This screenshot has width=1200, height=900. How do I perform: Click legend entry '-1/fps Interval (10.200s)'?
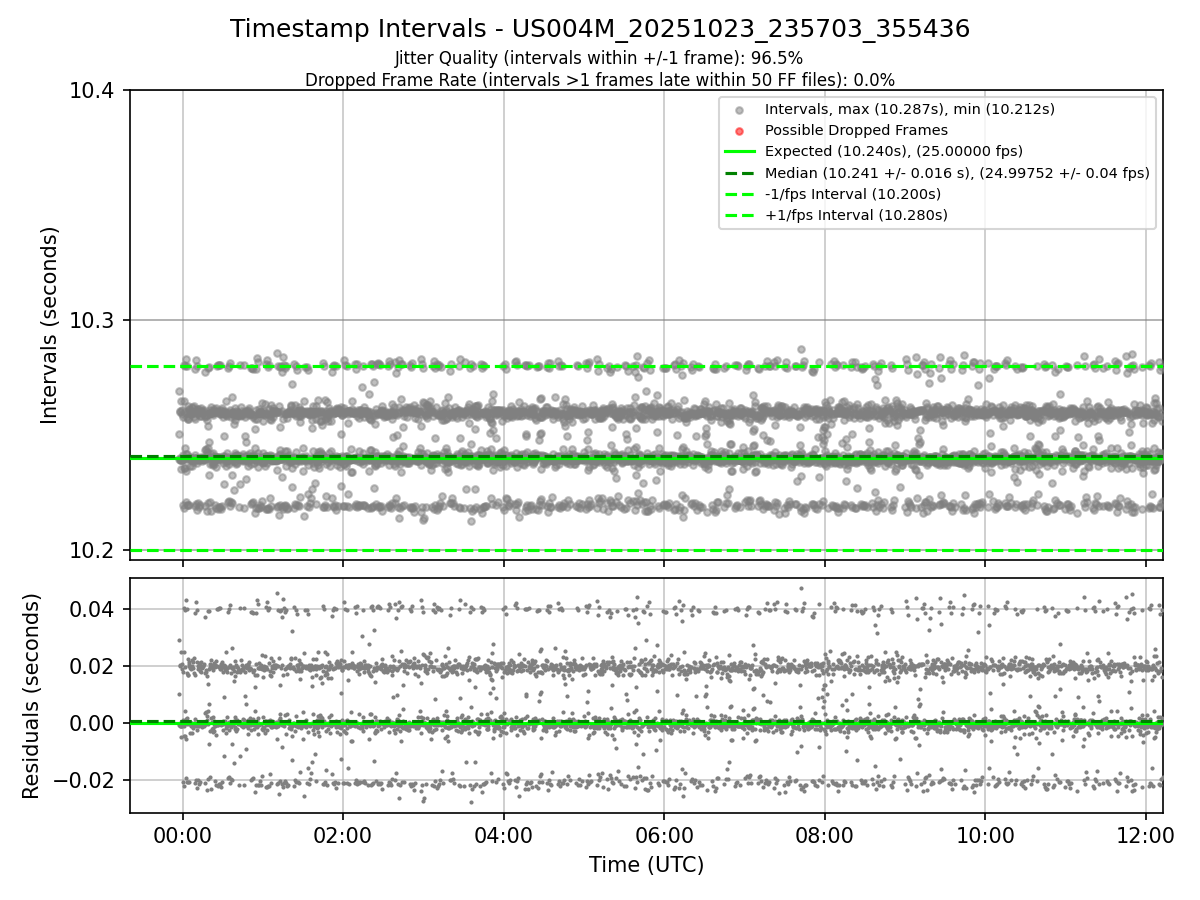pyautogui.click(x=853, y=194)
